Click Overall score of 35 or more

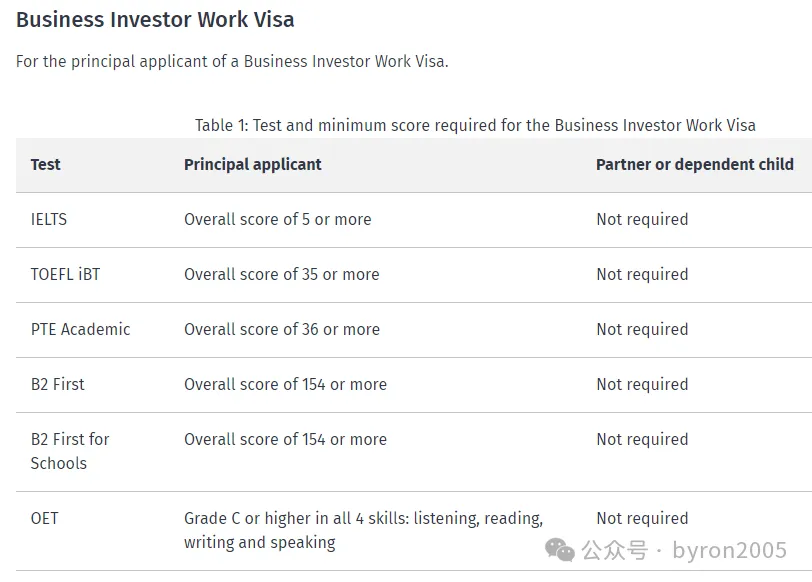point(282,274)
